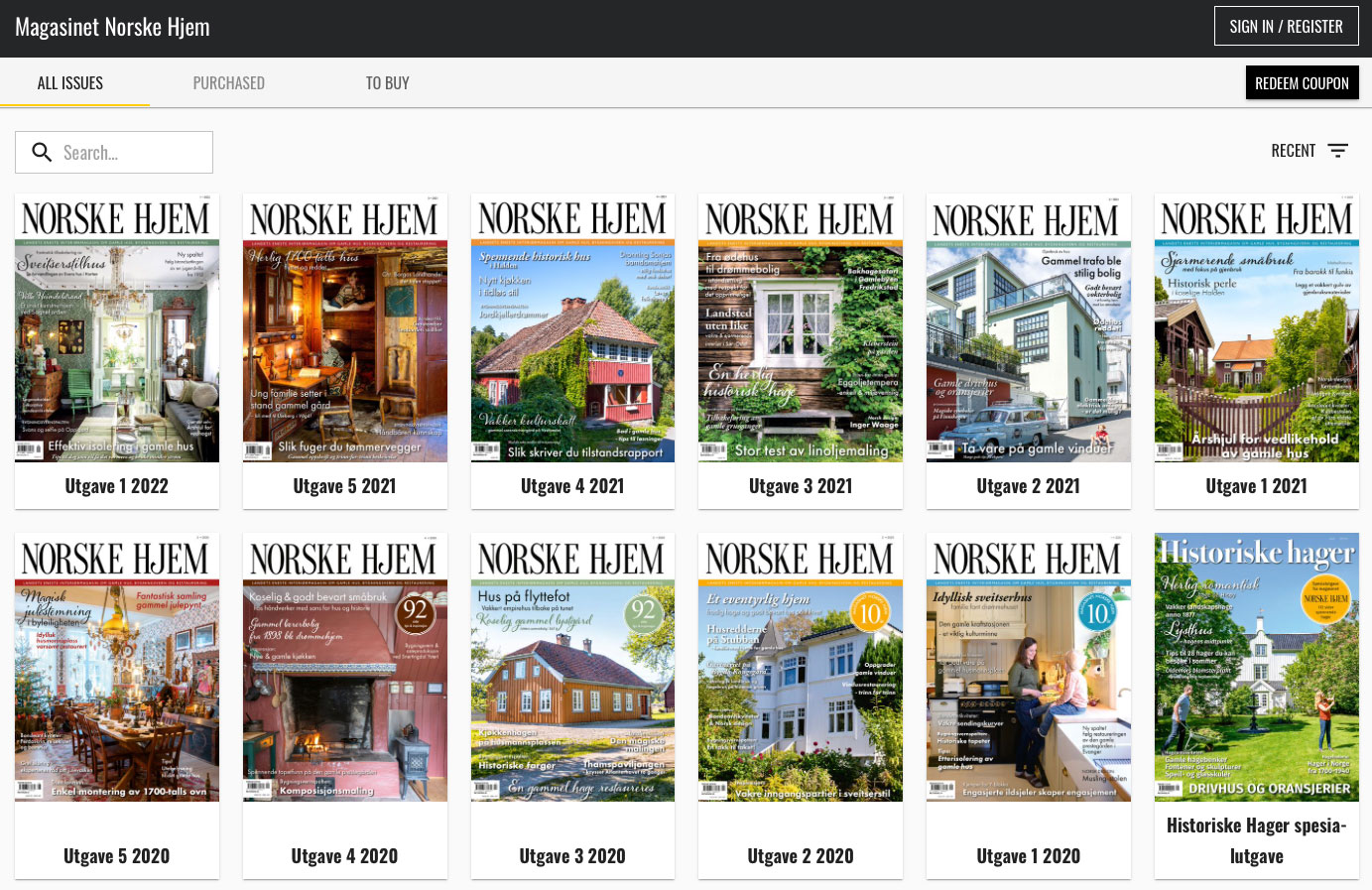This screenshot has height=890, width=1372.
Task: Click the 'Utgave 3 2020' title text
Action: point(572,856)
